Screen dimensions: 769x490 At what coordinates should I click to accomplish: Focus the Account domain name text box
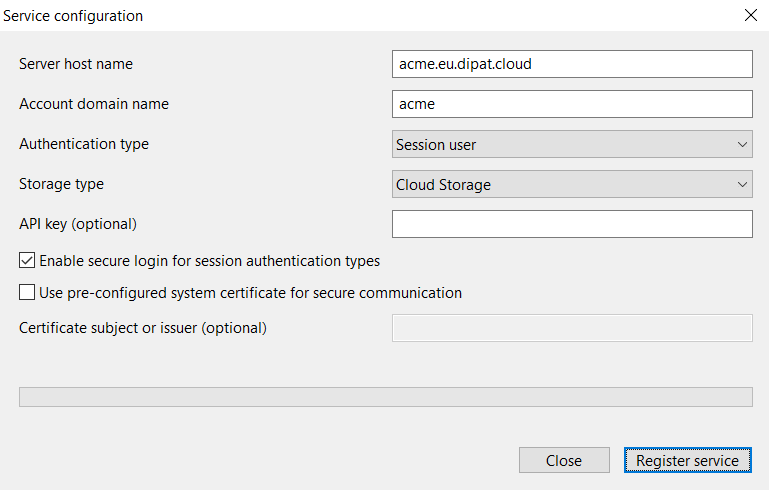(571, 104)
